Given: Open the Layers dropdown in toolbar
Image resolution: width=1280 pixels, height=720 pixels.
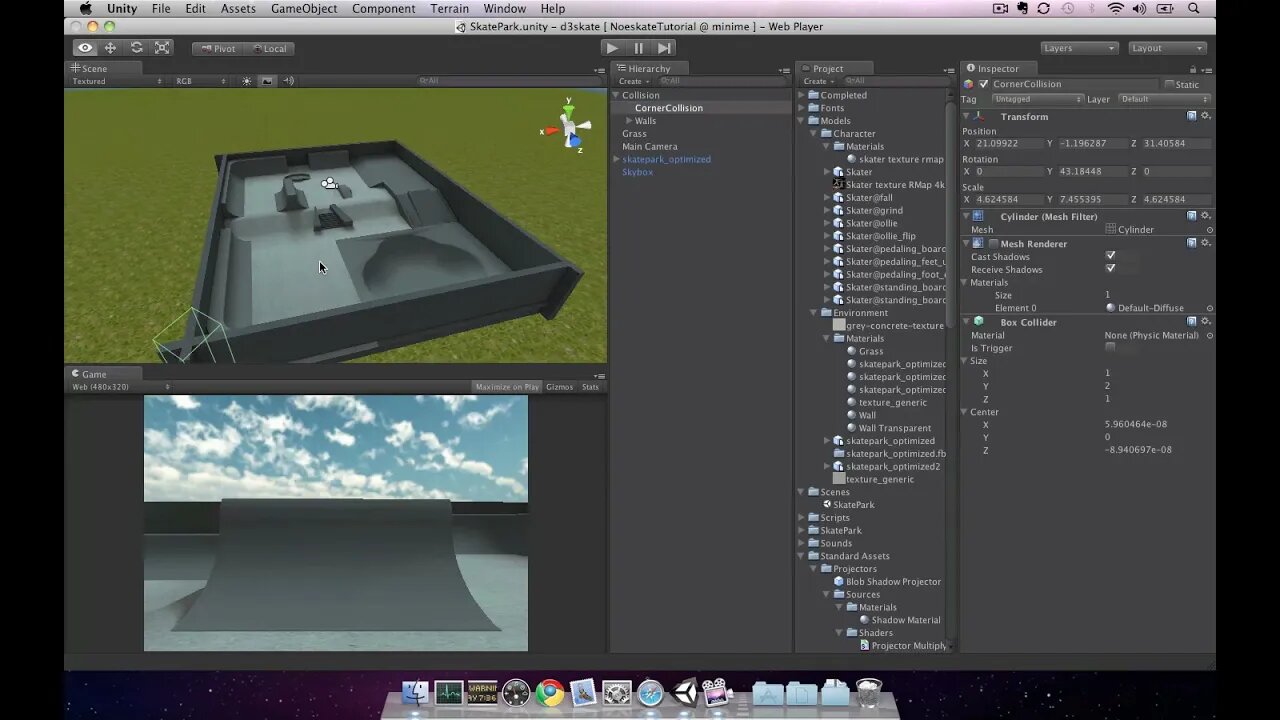Looking at the screenshot, I should 1079,48.
